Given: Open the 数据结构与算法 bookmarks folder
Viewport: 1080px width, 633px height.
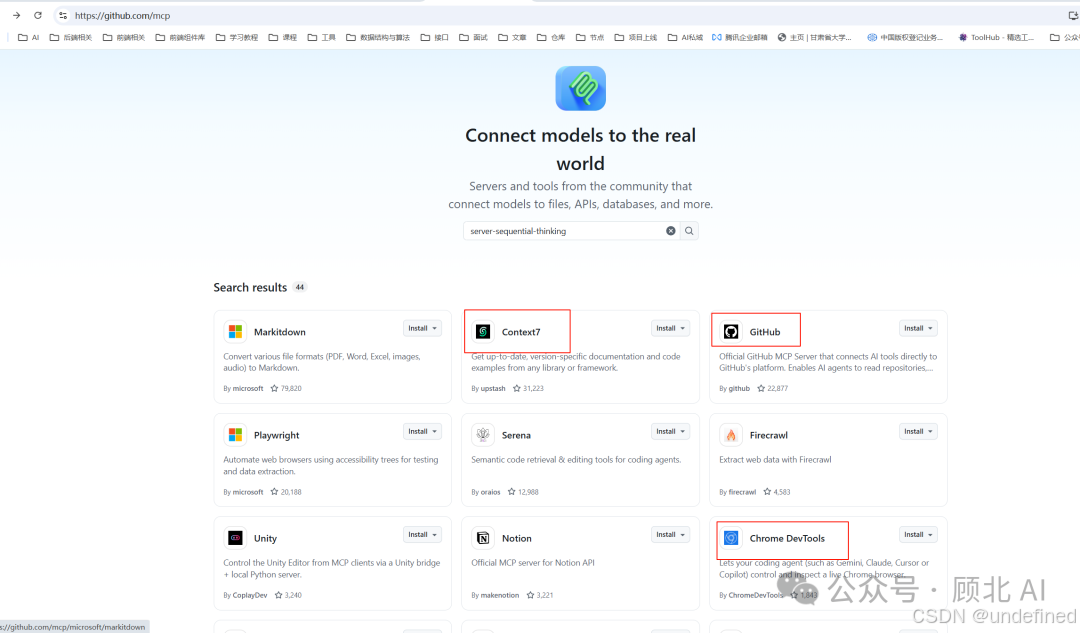Looking at the screenshot, I should pos(378,37).
